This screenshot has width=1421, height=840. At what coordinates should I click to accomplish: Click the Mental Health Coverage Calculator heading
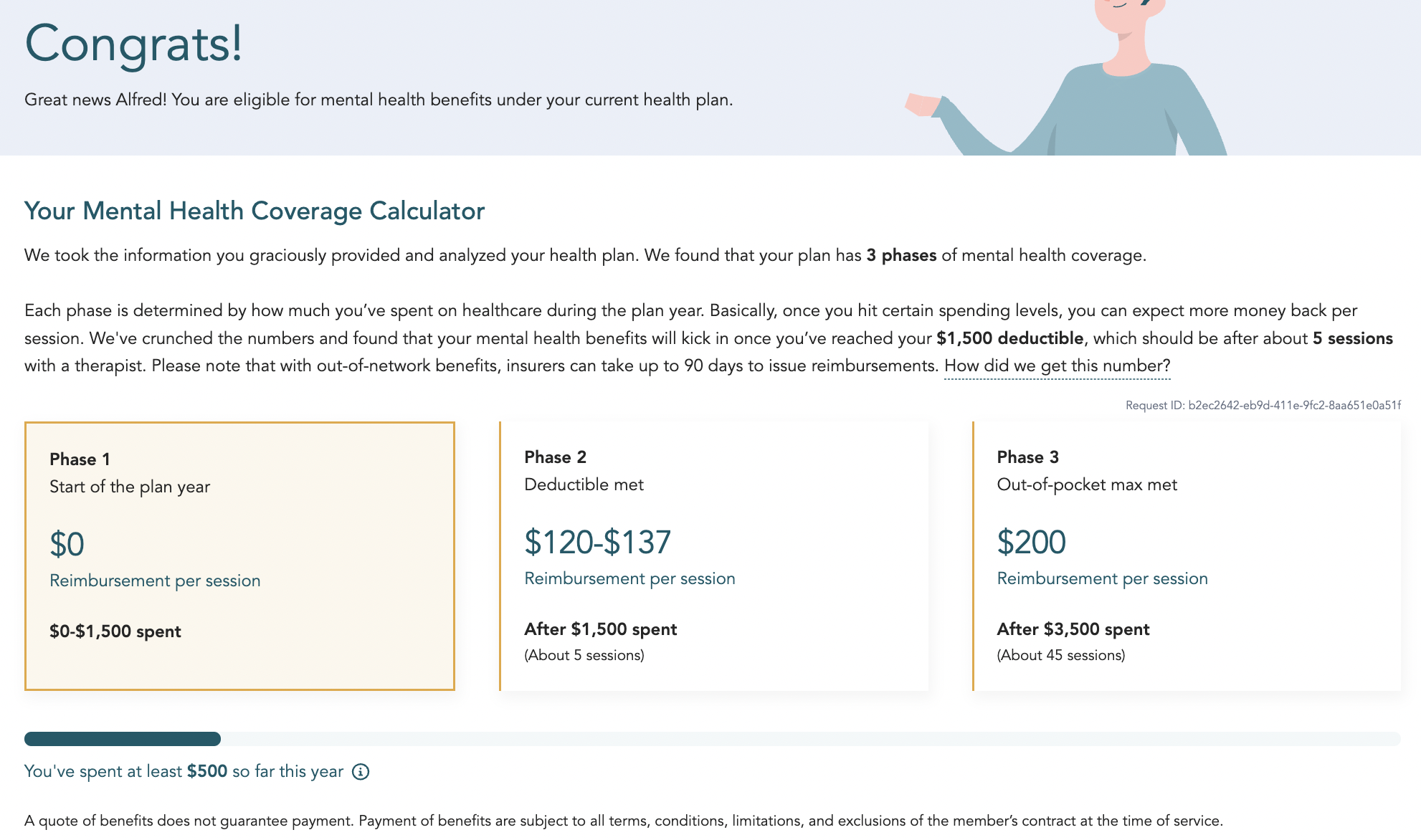[x=255, y=211]
